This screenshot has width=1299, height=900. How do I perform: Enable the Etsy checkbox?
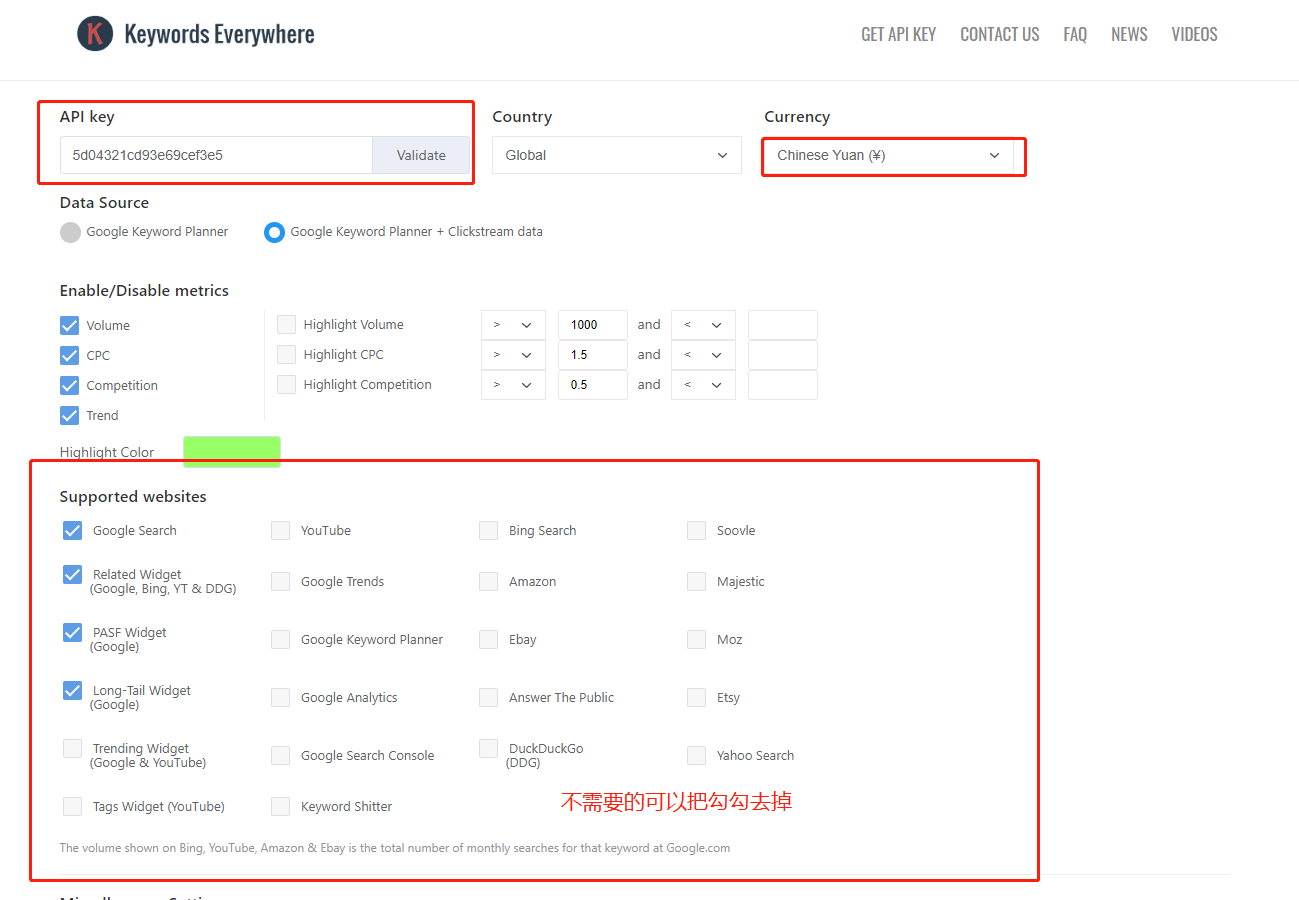tap(696, 697)
